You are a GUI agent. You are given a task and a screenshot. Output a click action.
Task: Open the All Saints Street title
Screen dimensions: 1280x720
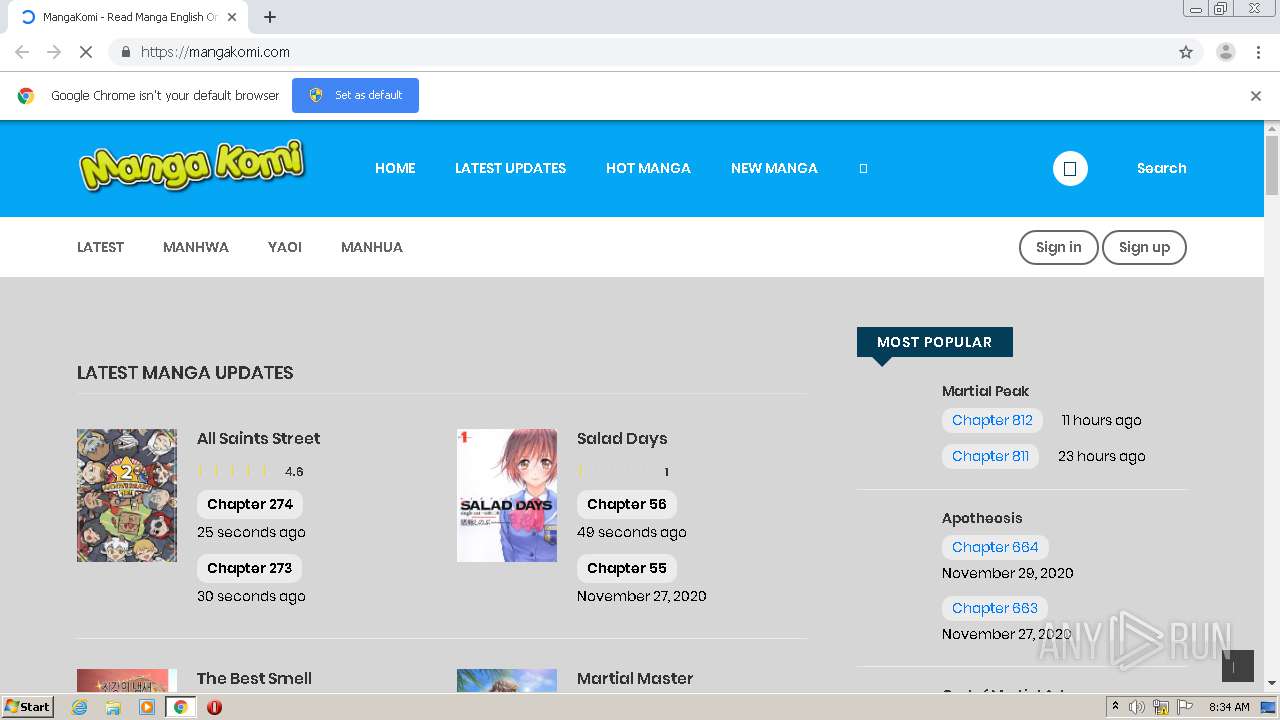[x=258, y=438]
